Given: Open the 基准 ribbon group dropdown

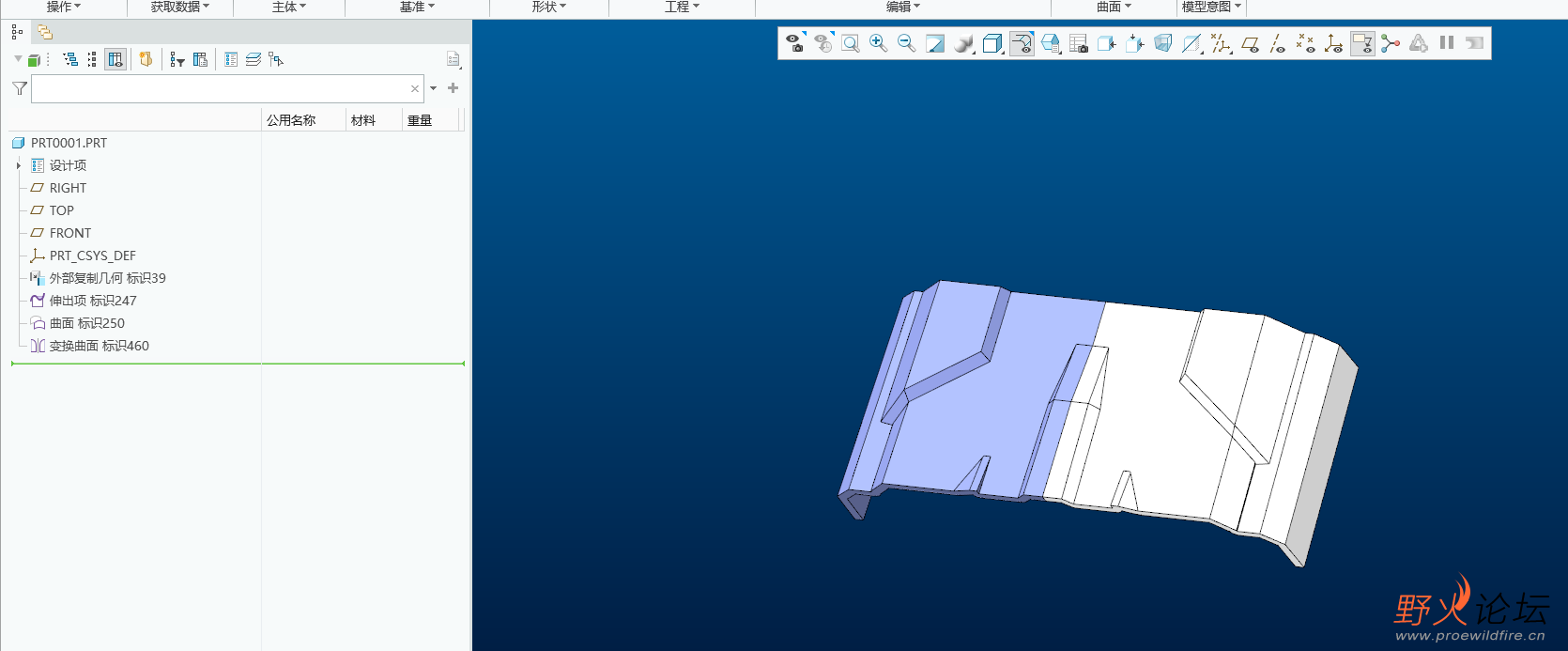Looking at the screenshot, I should 417,7.
